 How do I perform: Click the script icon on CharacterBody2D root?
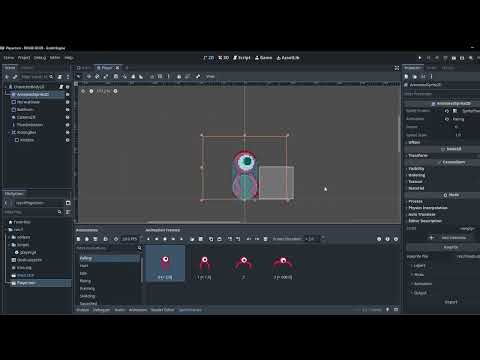[x=61, y=87]
